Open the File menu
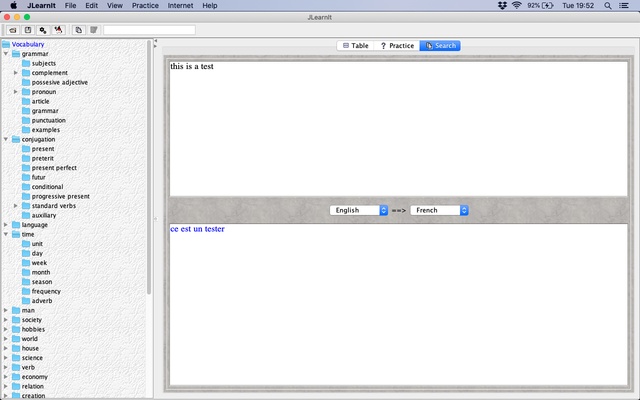Screen dimensions: 640x400 click(70, 5)
